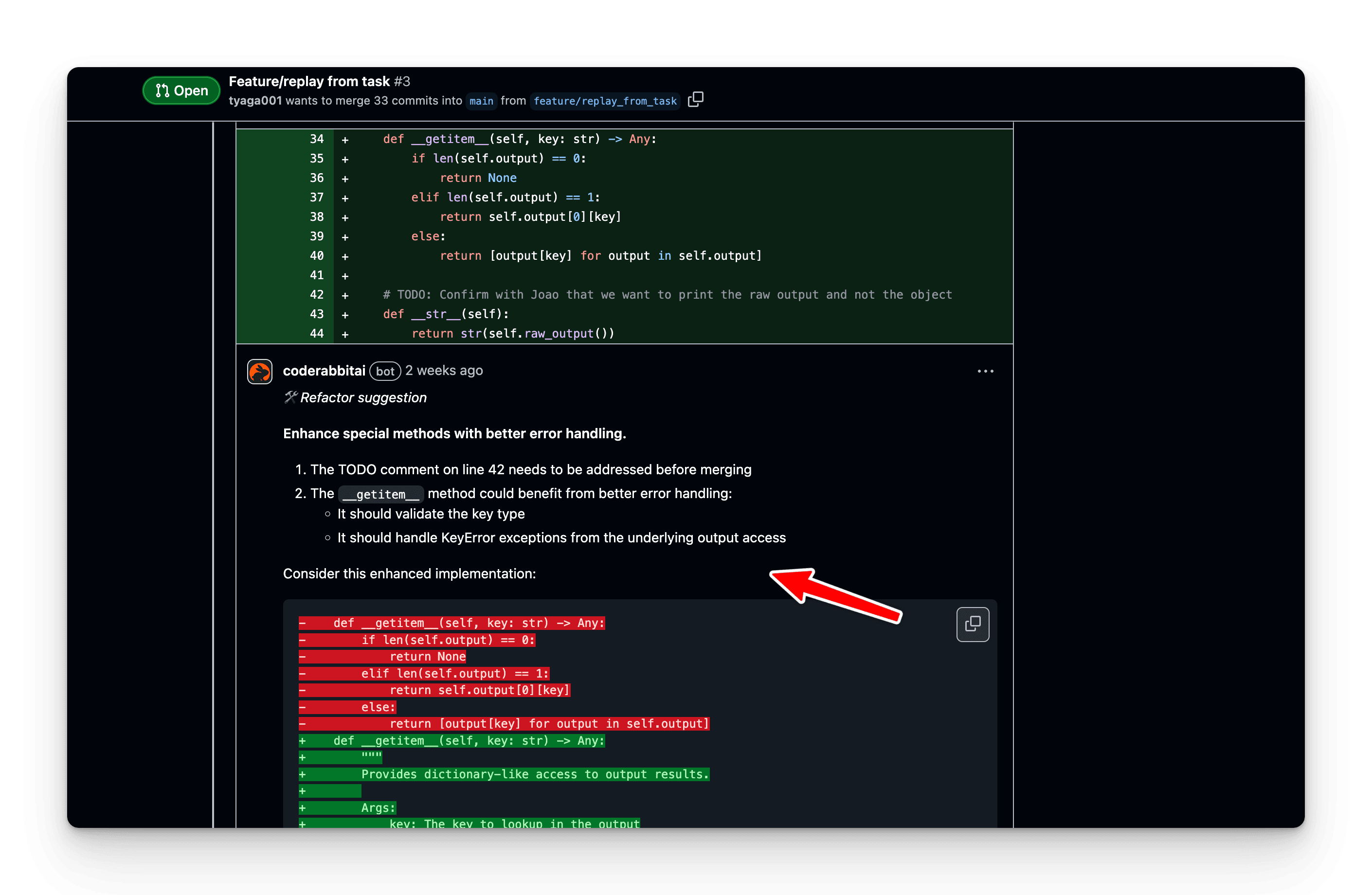The height and width of the screenshot is (895, 1372).
Task: Open the comment options kebab menu
Action: tap(986, 371)
